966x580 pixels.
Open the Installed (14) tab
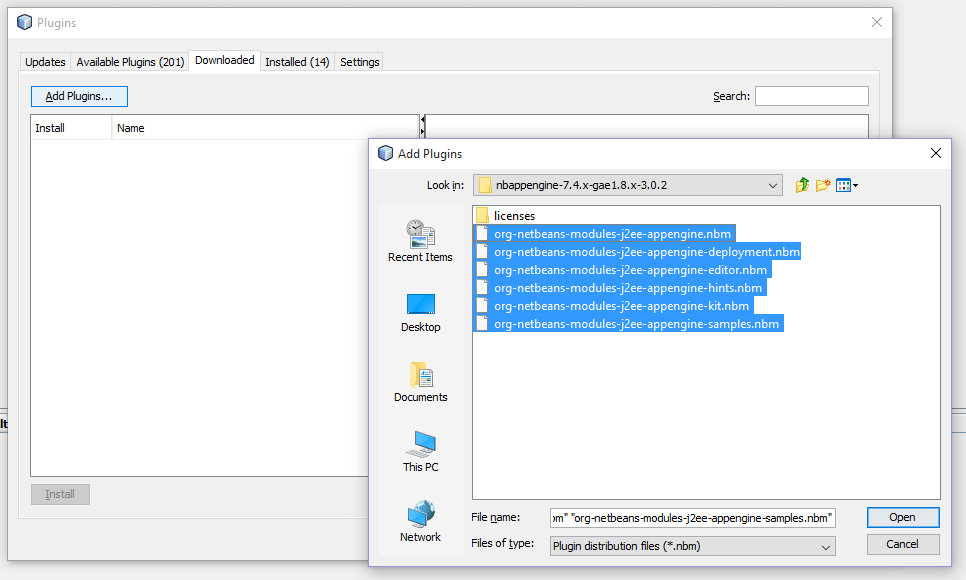click(x=297, y=62)
